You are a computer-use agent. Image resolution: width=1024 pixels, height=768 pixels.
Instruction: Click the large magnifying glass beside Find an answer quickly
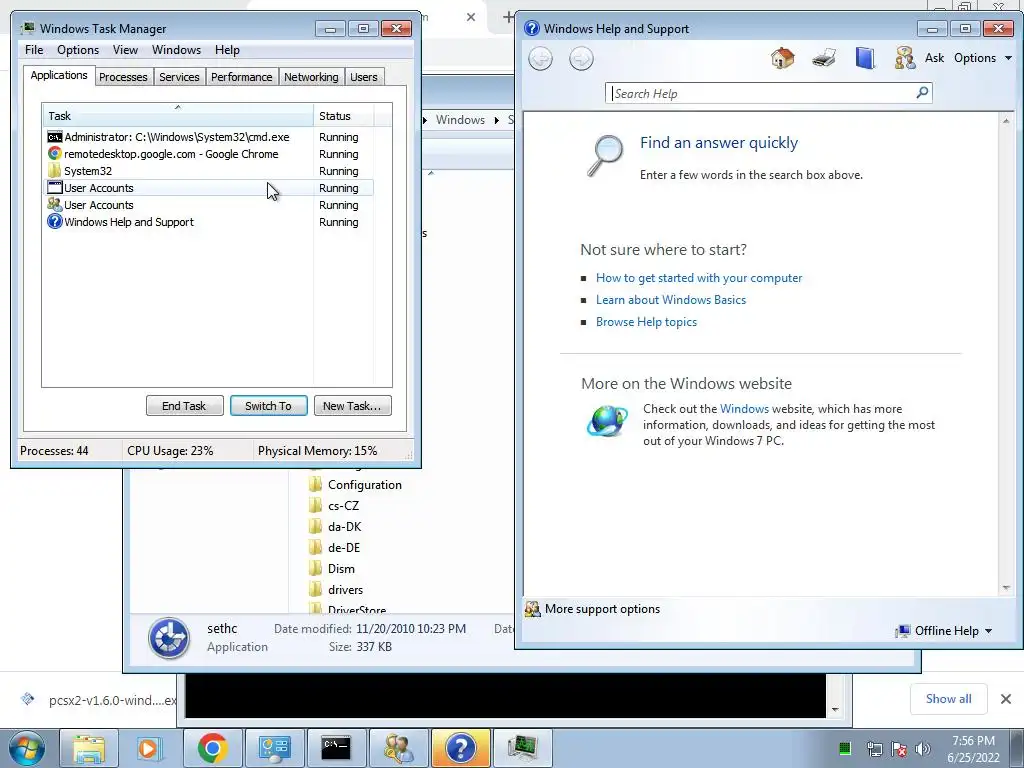tap(605, 155)
